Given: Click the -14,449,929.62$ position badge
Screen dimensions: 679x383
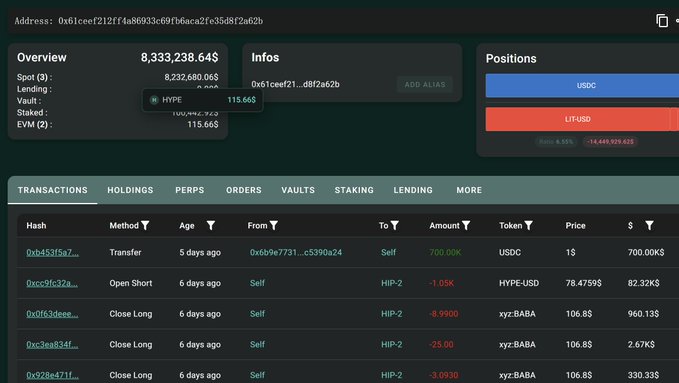Looking at the screenshot, I should click(610, 142).
